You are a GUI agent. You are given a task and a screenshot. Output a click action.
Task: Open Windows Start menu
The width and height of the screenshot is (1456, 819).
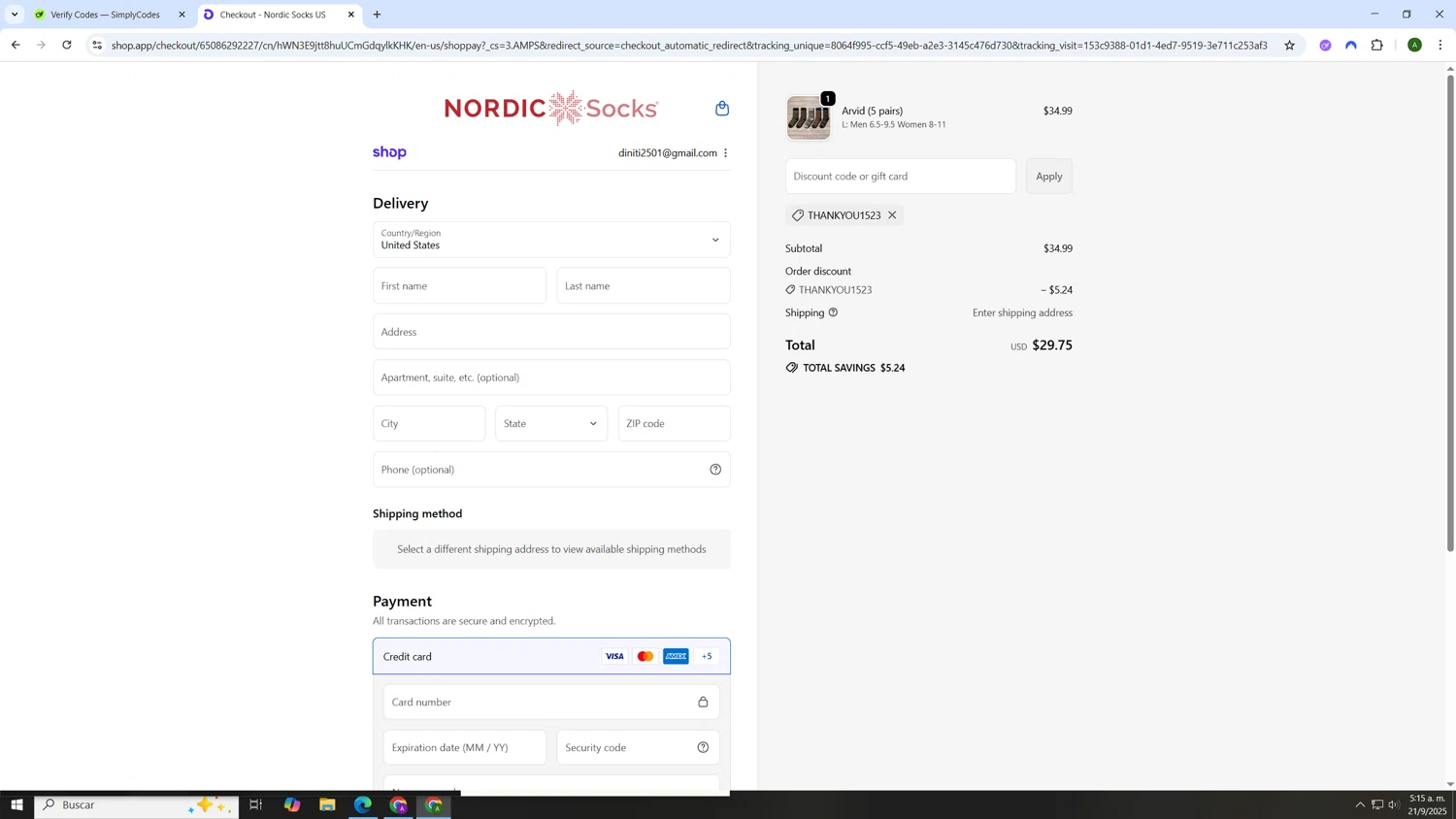click(17, 804)
